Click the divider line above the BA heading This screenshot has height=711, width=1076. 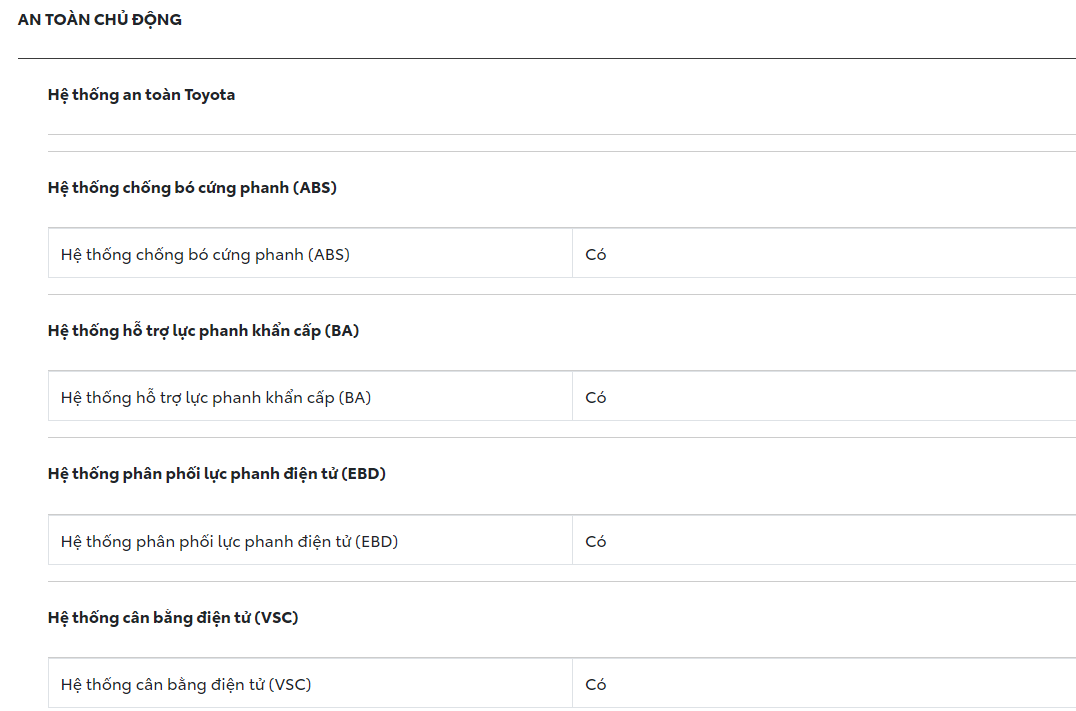pyautogui.click(x=561, y=295)
